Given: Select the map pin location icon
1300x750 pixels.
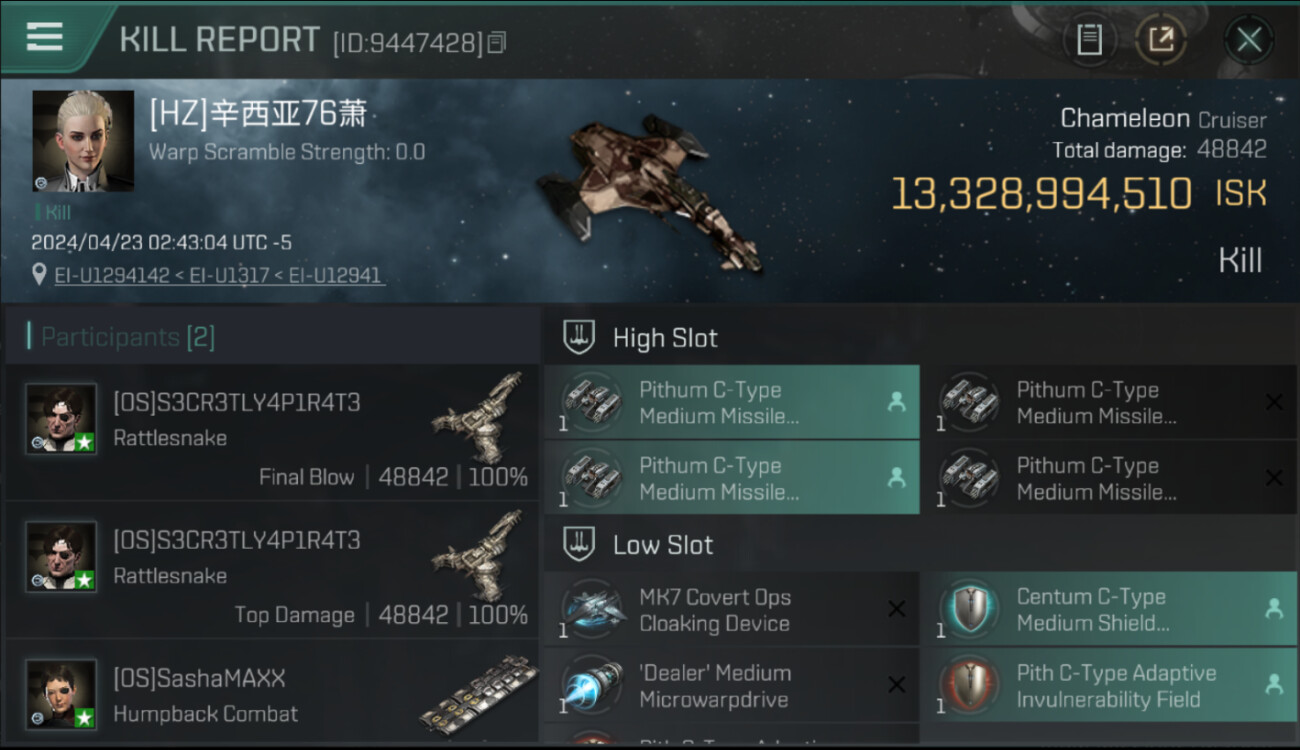Looking at the screenshot, I should 40,275.
